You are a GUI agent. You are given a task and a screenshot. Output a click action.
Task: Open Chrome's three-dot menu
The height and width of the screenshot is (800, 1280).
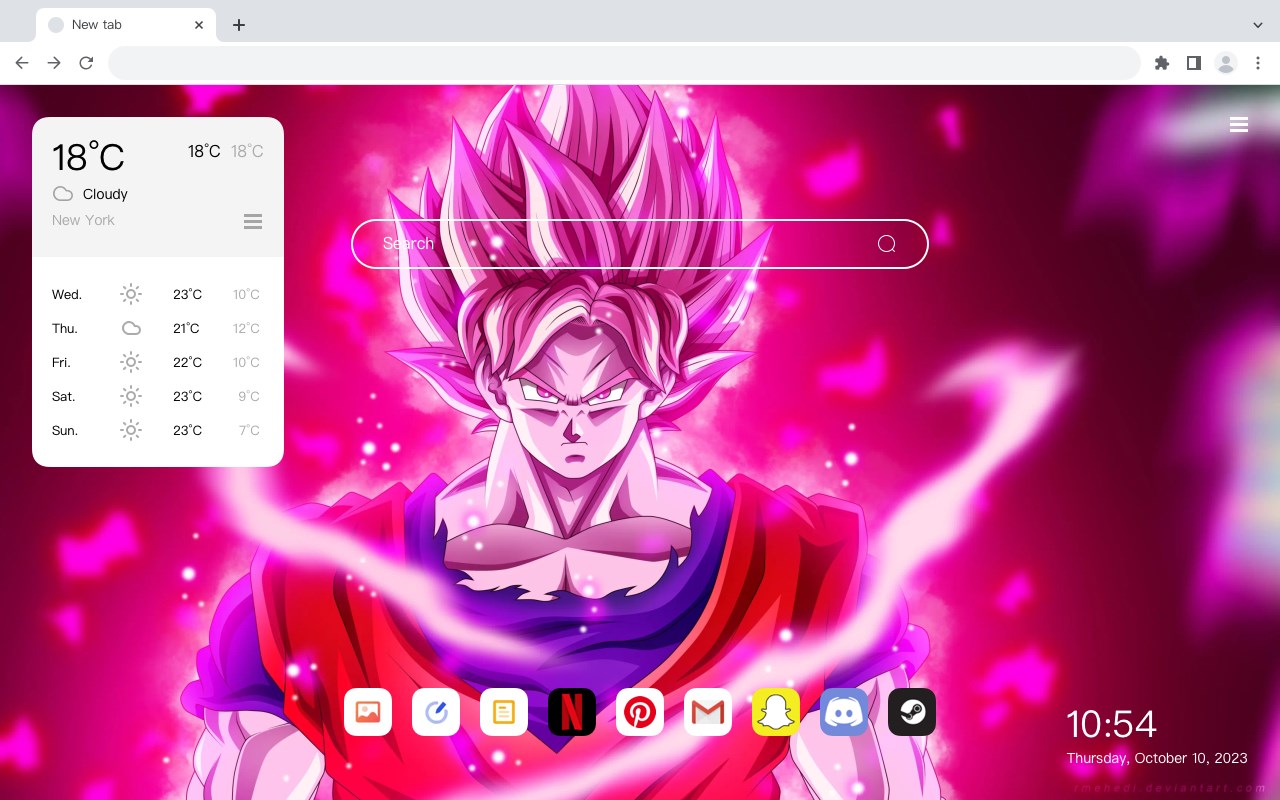(1258, 63)
